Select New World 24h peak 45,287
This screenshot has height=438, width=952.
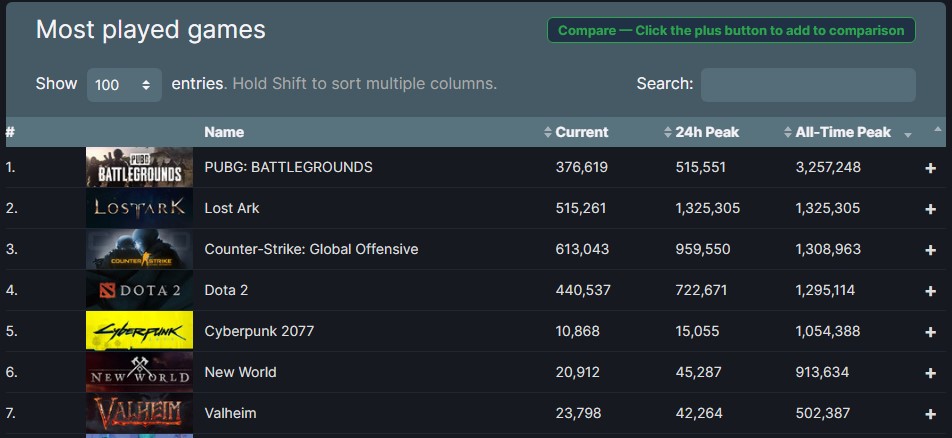coord(698,372)
